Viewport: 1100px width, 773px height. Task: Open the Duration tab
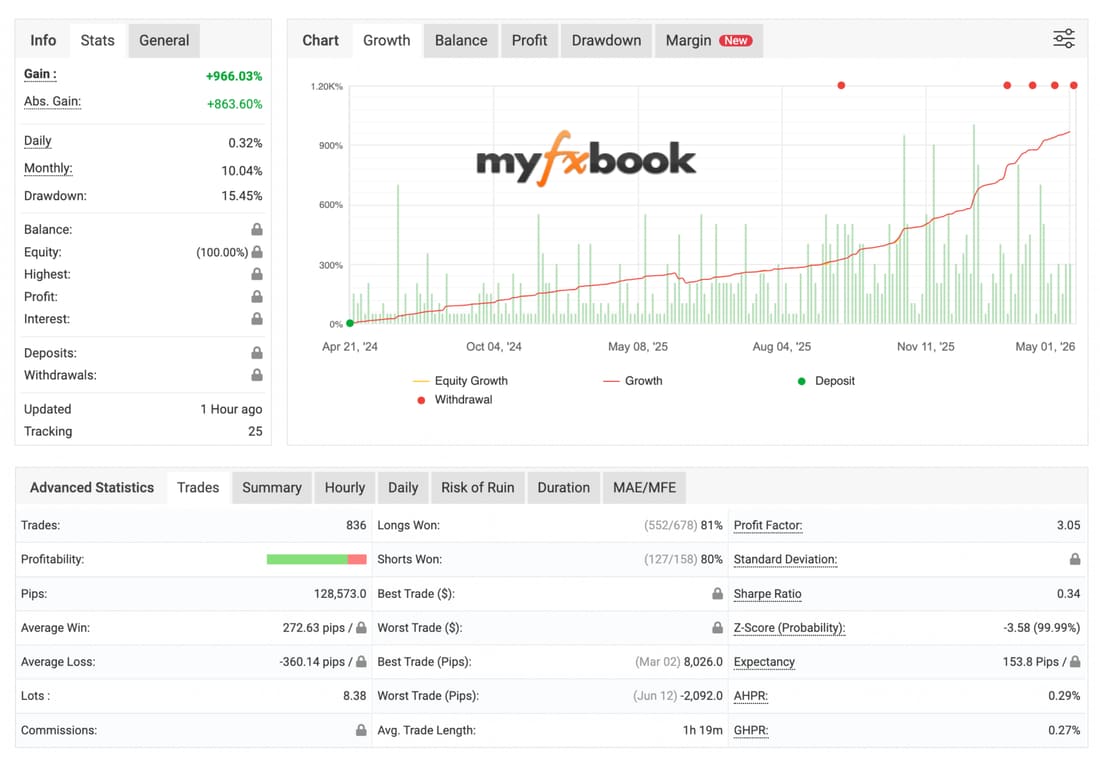click(563, 488)
